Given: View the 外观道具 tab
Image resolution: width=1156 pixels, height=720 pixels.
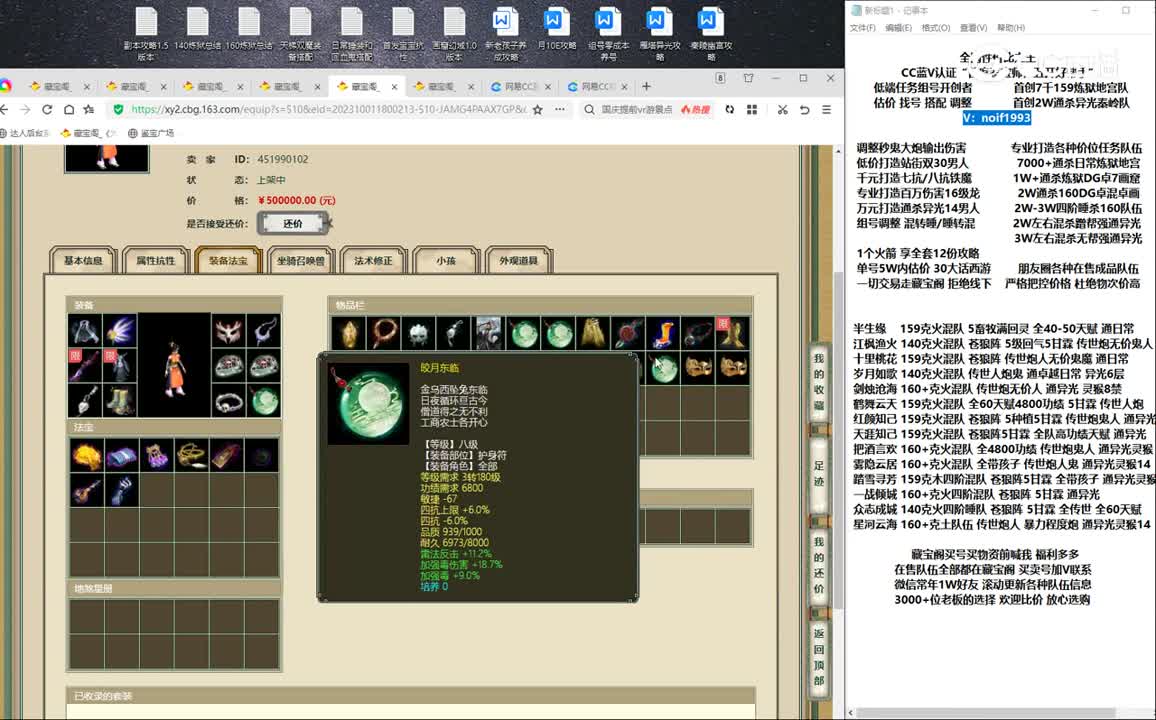Looking at the screenshot, I should [518, 261].
